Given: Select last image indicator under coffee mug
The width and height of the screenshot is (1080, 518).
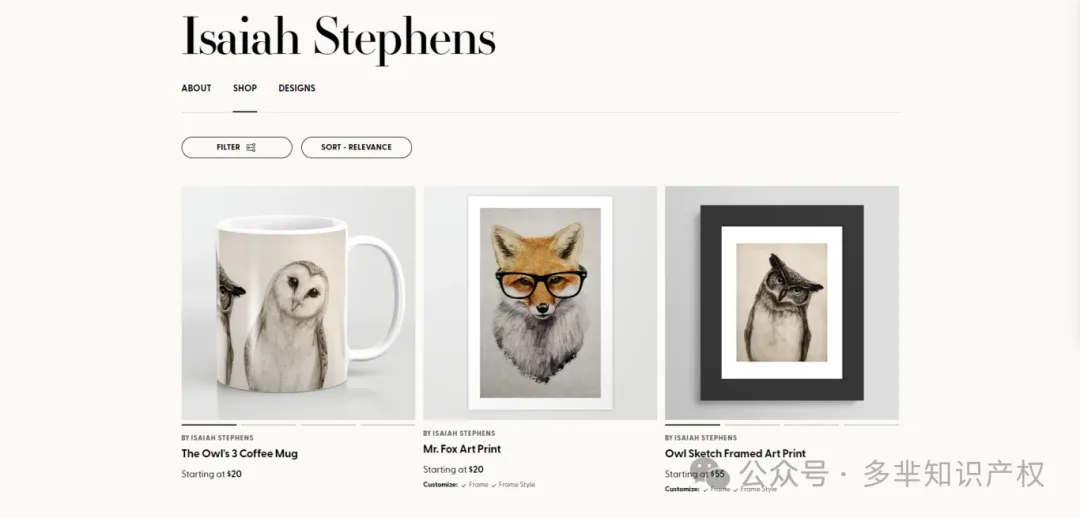Looking at the screenshot, I should (x=388, y=425).
